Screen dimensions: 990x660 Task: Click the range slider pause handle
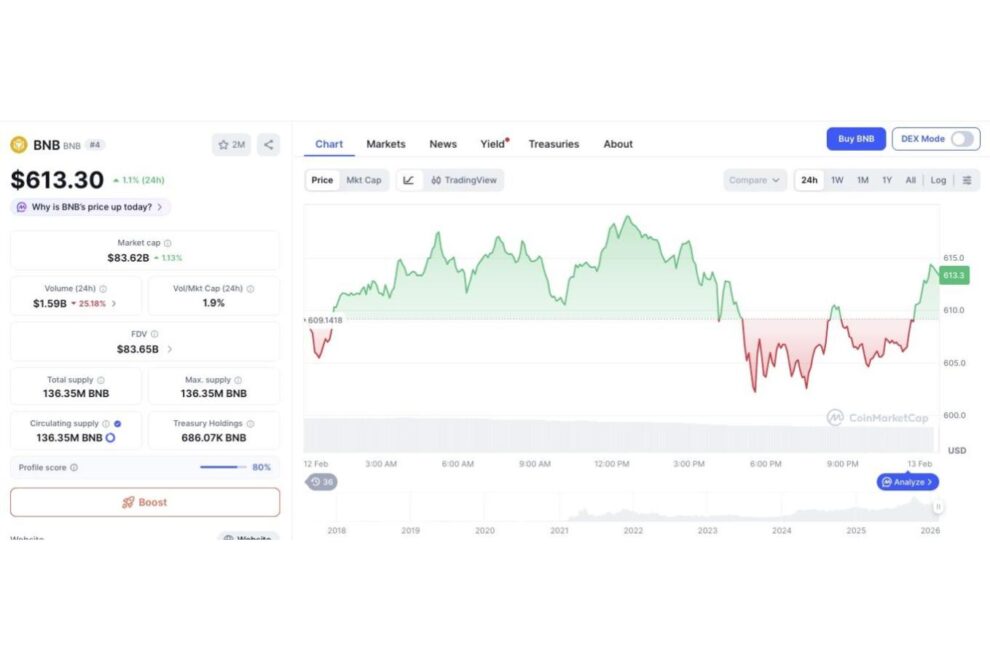point(938,507)
